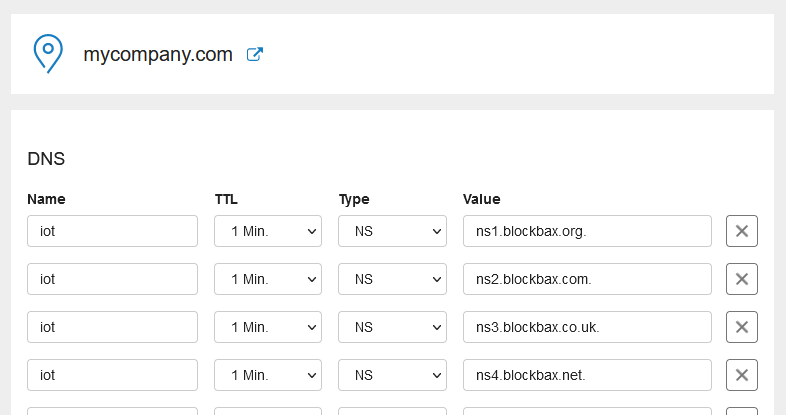This screenshot has height=415, width=786.
Task: Delete the ns3.blockbax.co.uk. record
Action: (741, 327)
